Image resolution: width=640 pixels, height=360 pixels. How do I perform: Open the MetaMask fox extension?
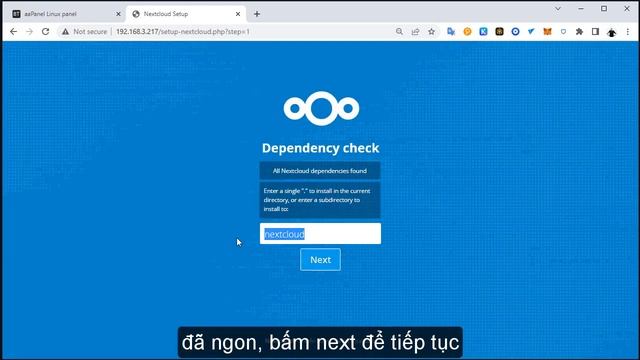[x=547, y=31]
